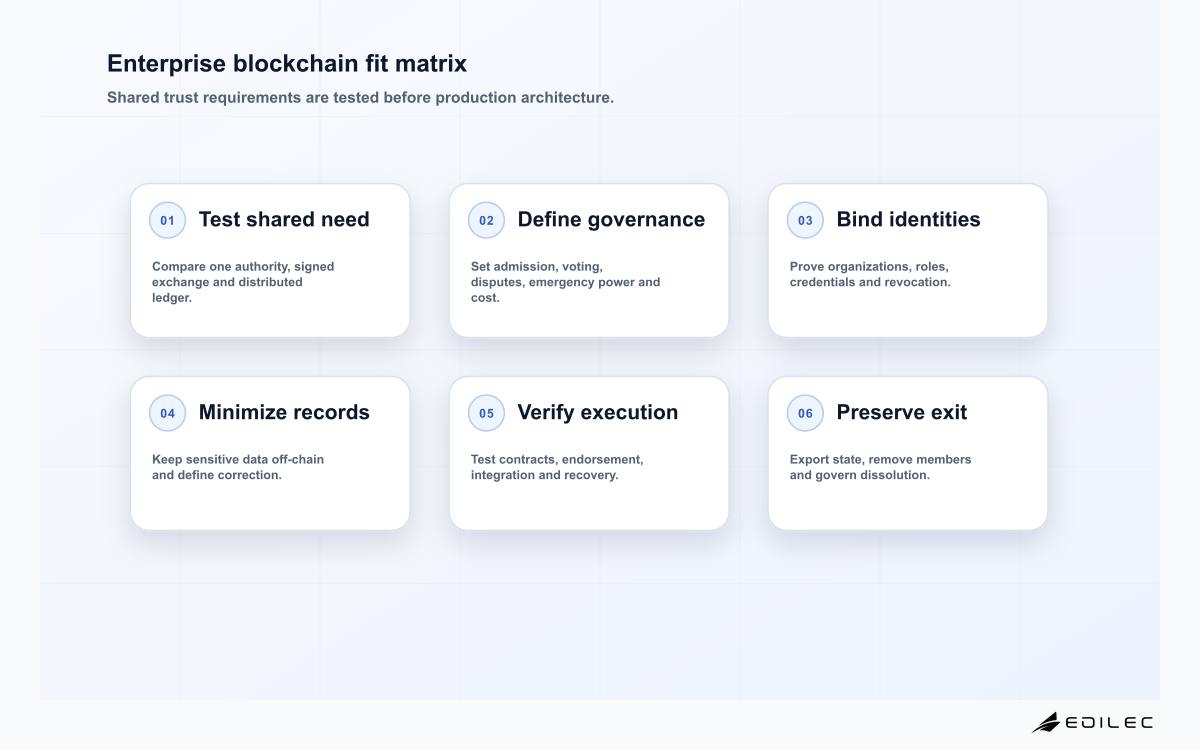The image size is (1200, 750).
Task: Click the Enterprise blockchain fit matrix title
Action: pyautogui.click(x=287, y=64)
